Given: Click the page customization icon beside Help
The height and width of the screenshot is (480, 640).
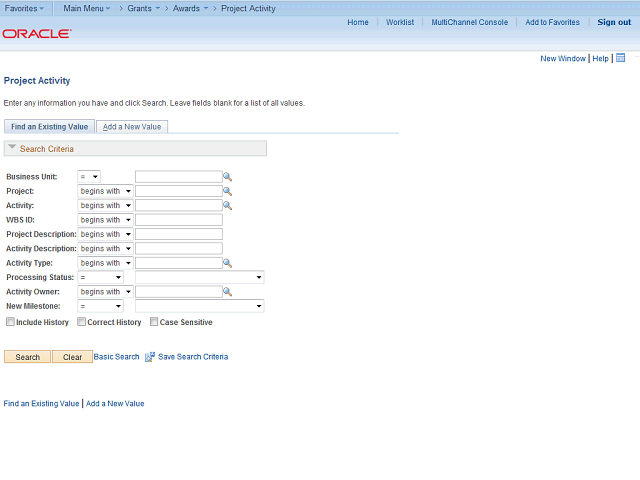Looking at the screenshot, I should pos(620,58).
